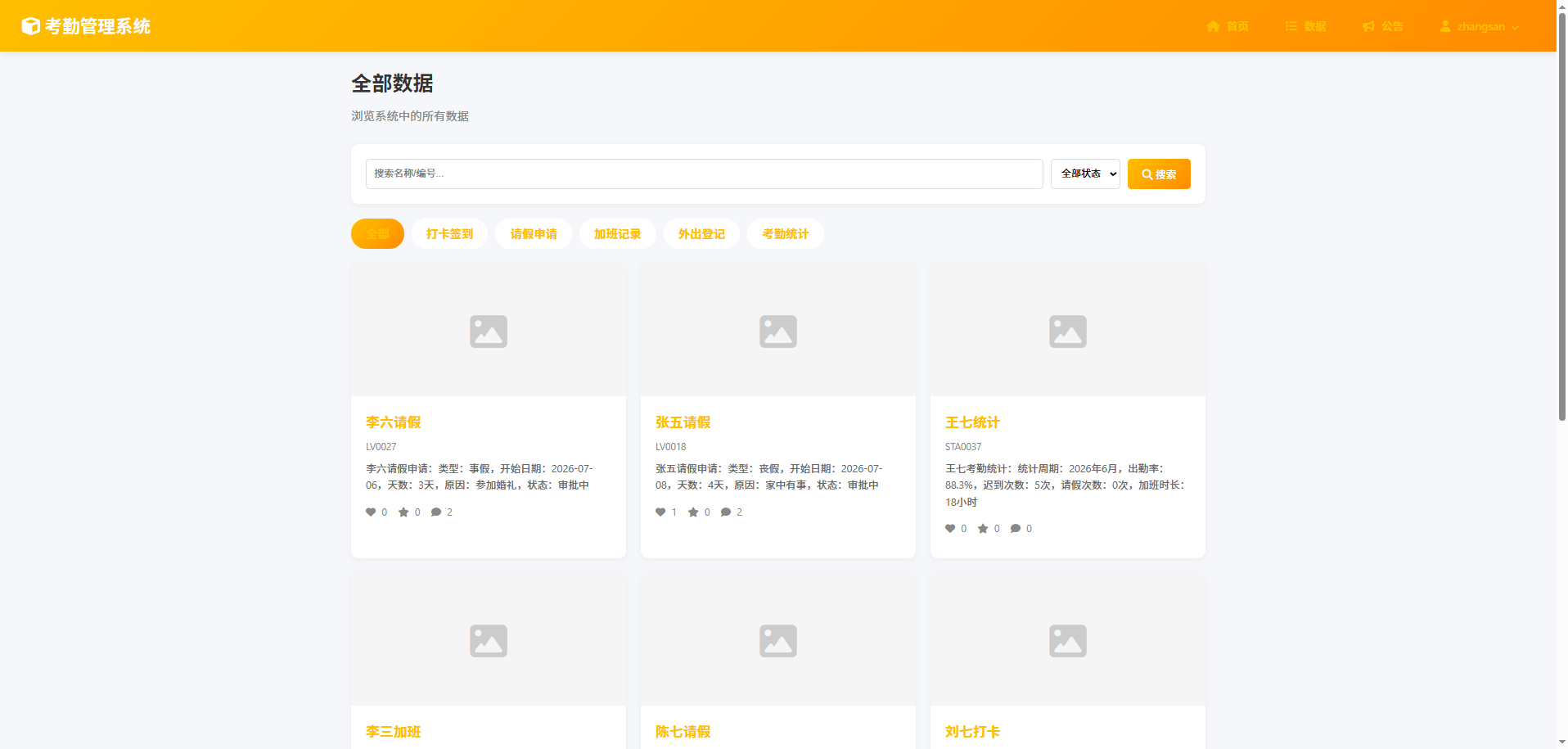
Task: Select the 请假申请 tab
Action: pos(534,233)
